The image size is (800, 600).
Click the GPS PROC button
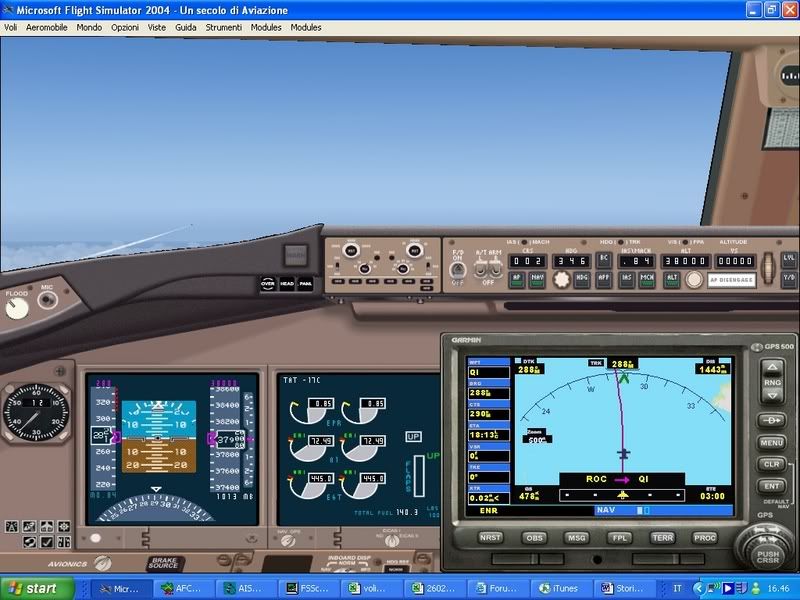point(705,538)
